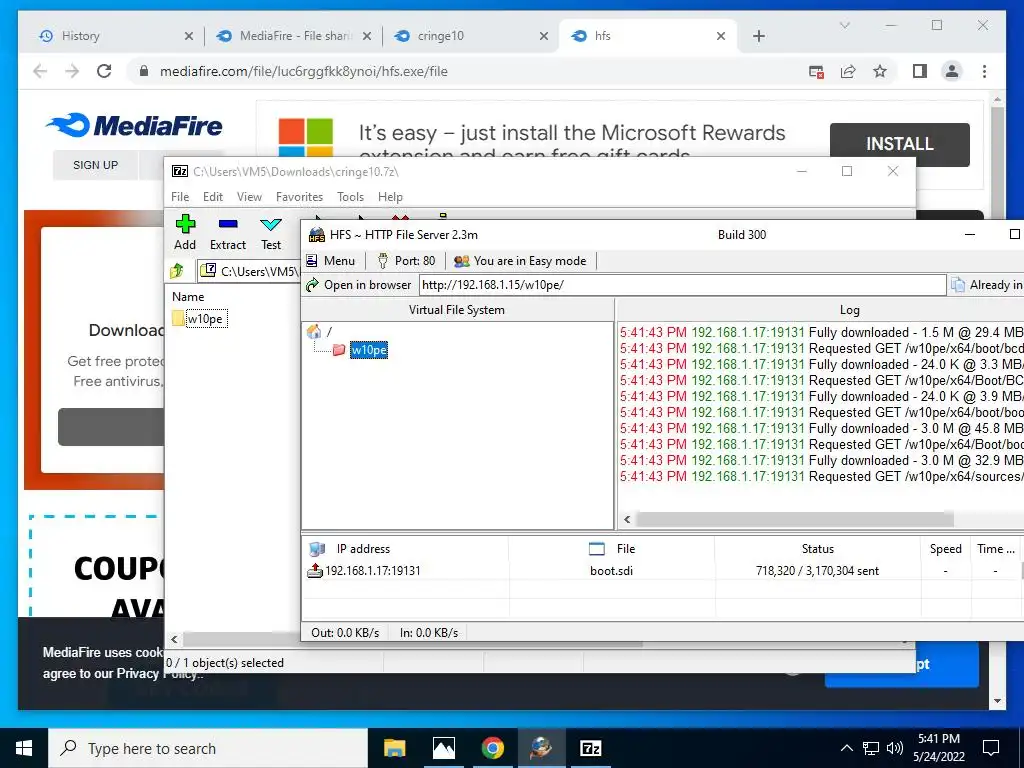
Task: Open File Explorer from the taskbar
Action: (394, 748)
